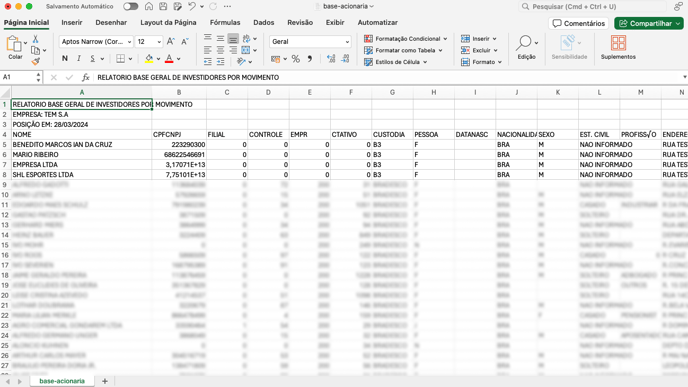Viewport: 688px width, 387px height.
Task: Apply the red font color A
Action: pos(169,58)
